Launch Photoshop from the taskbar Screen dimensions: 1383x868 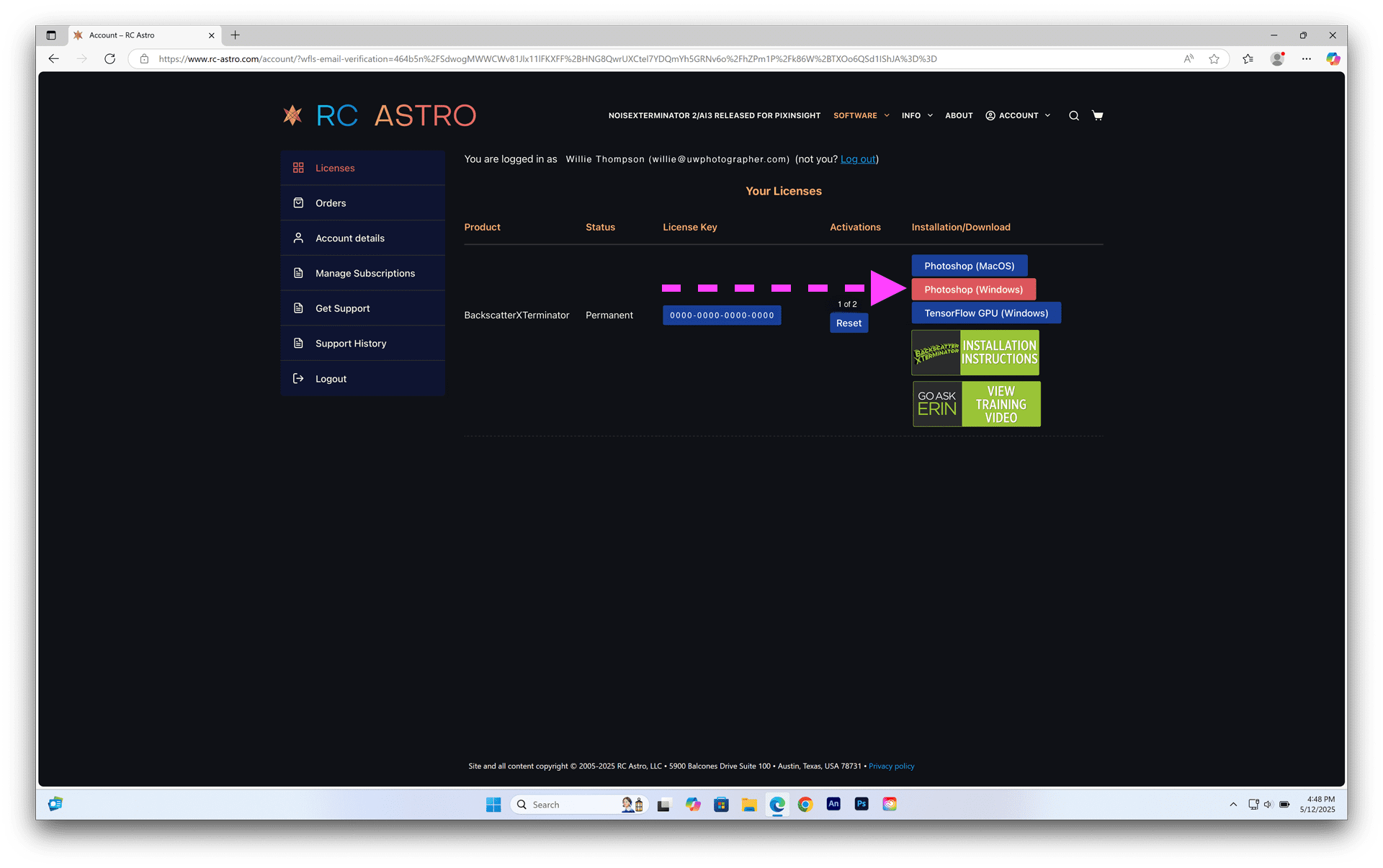point(861,804)
